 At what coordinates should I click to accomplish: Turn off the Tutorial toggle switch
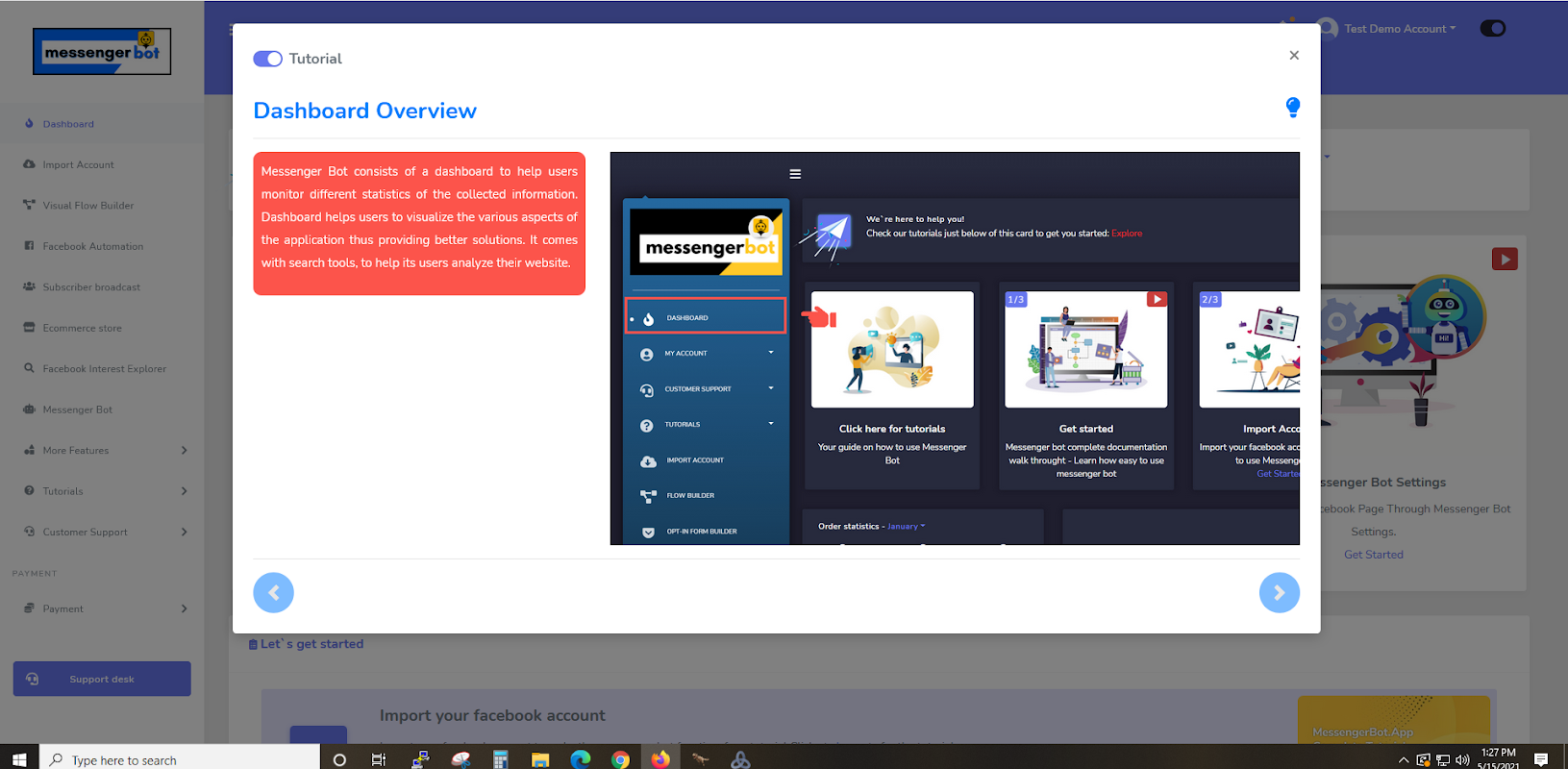coord(267,59)
